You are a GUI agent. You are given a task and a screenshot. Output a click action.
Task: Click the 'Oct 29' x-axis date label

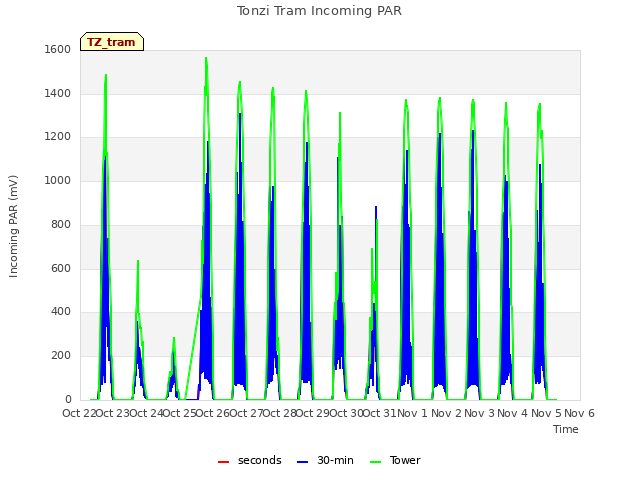tap(313, 413)
